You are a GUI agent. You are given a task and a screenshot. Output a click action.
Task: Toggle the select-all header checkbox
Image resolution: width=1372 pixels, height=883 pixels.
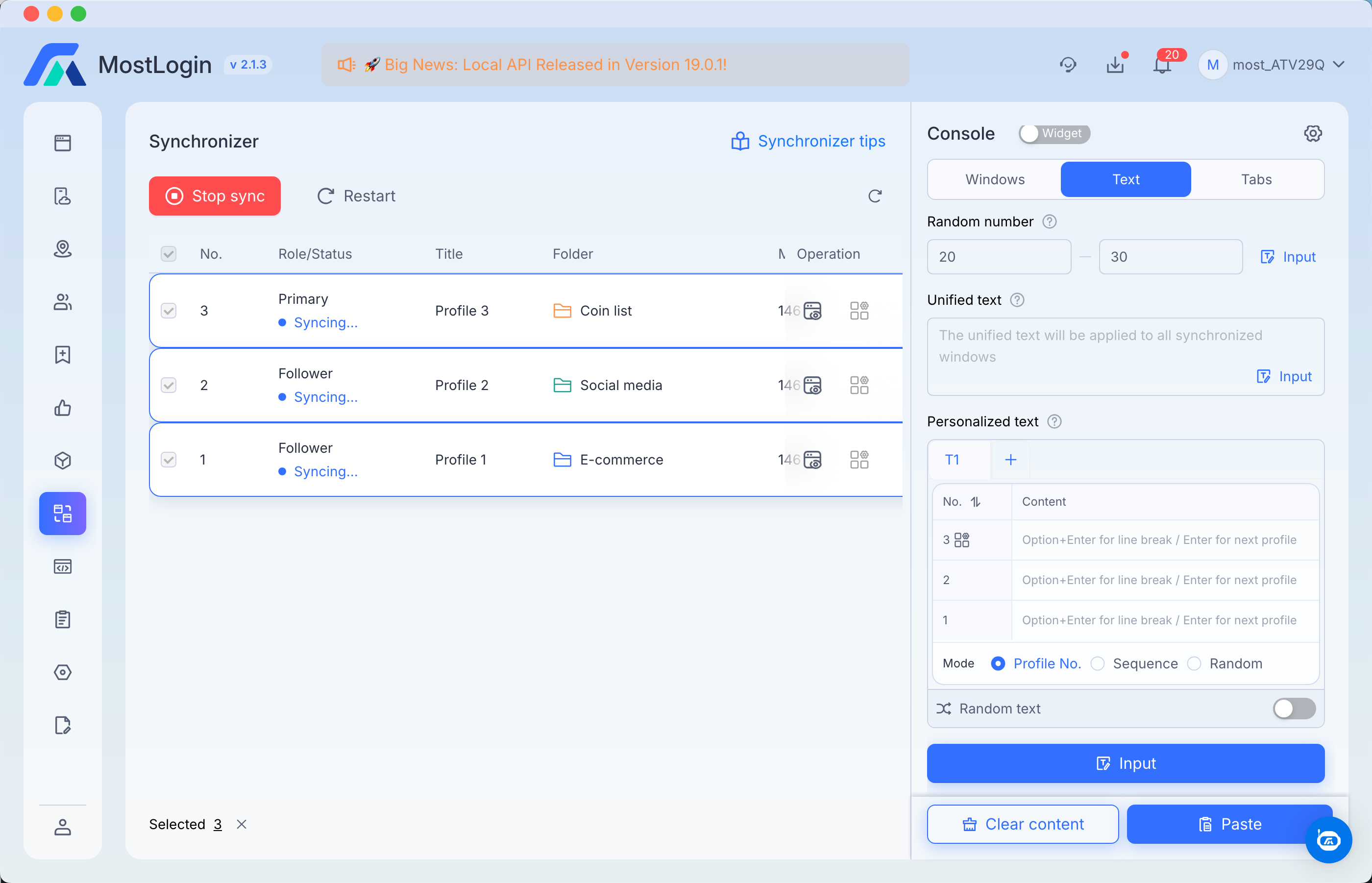169,254
